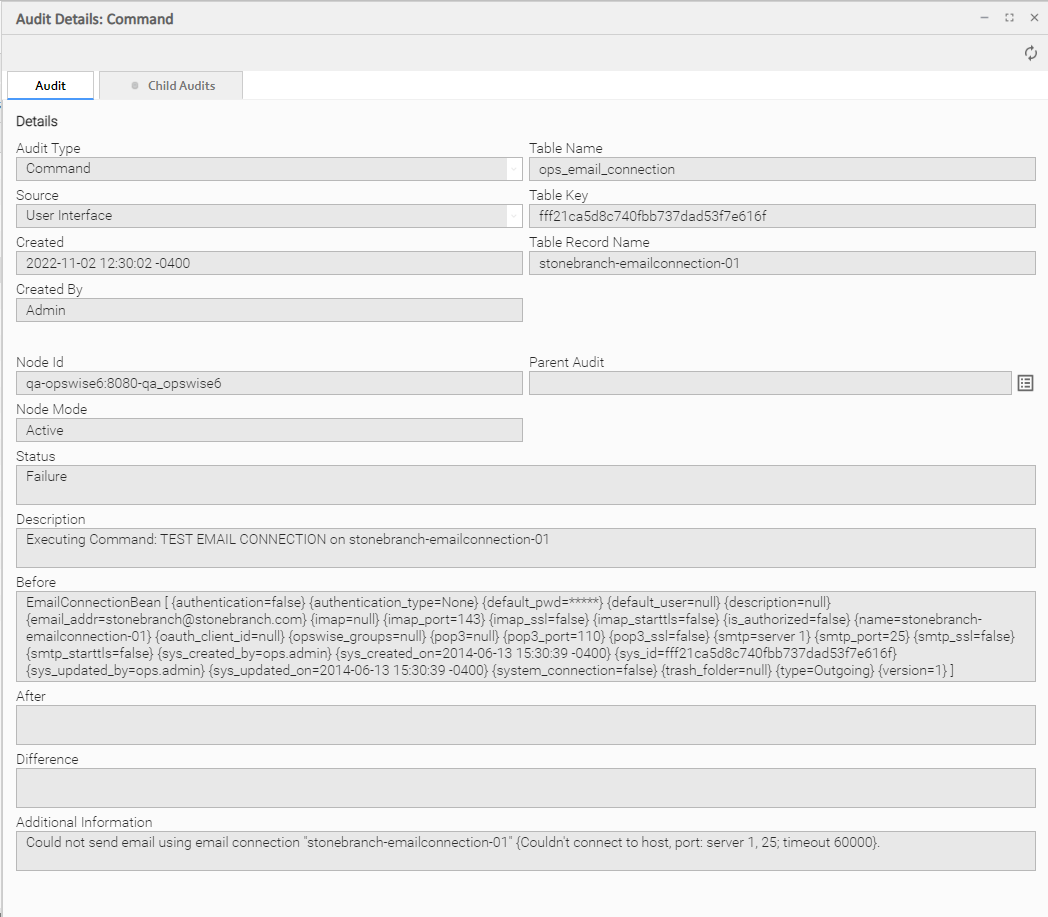Click the Created timestamp field
The height and width of the screenshot is (917, 1048).
pos(268,263)
